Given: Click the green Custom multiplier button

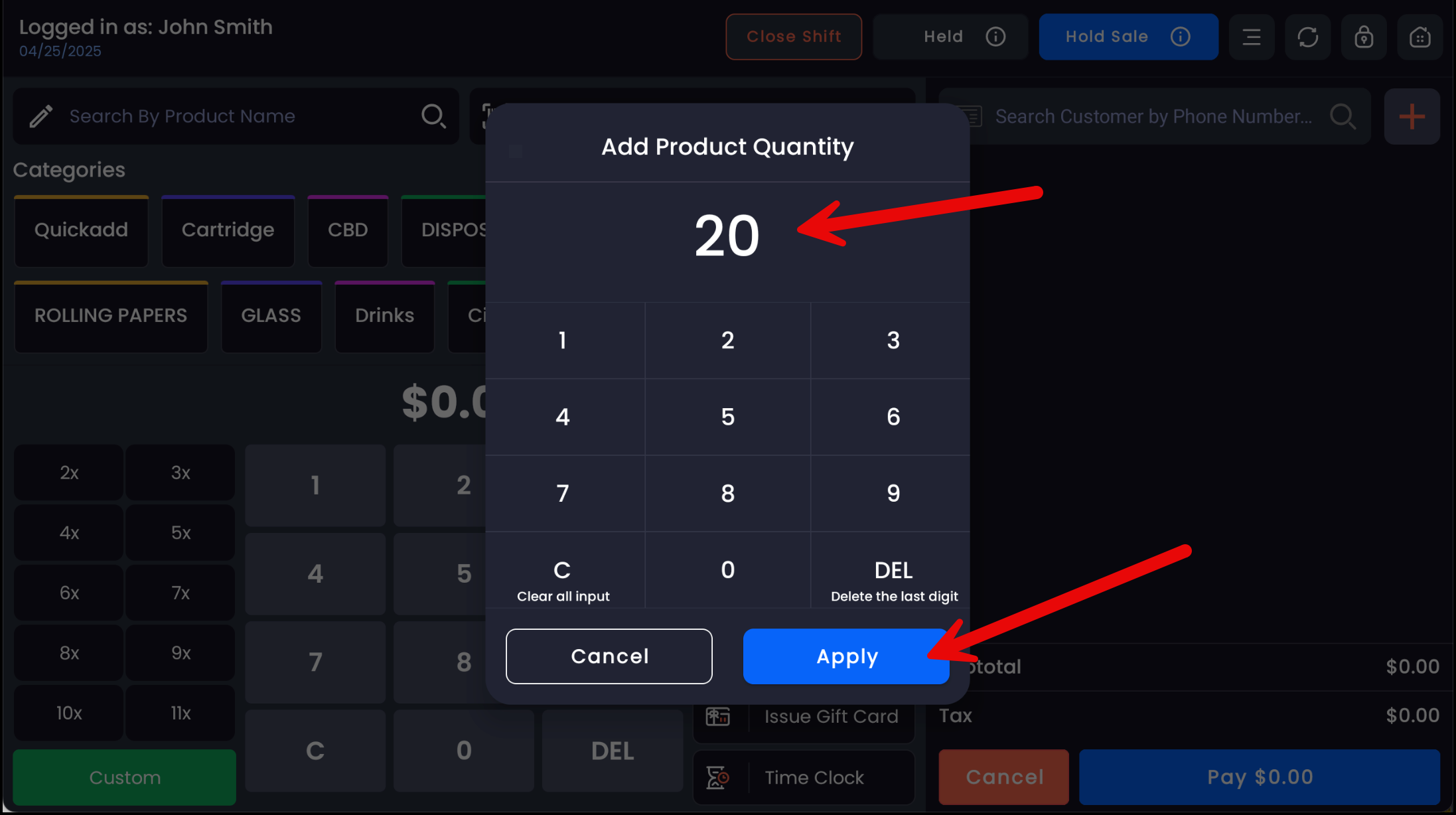Looking at the screenshot, I should point(125,777).
